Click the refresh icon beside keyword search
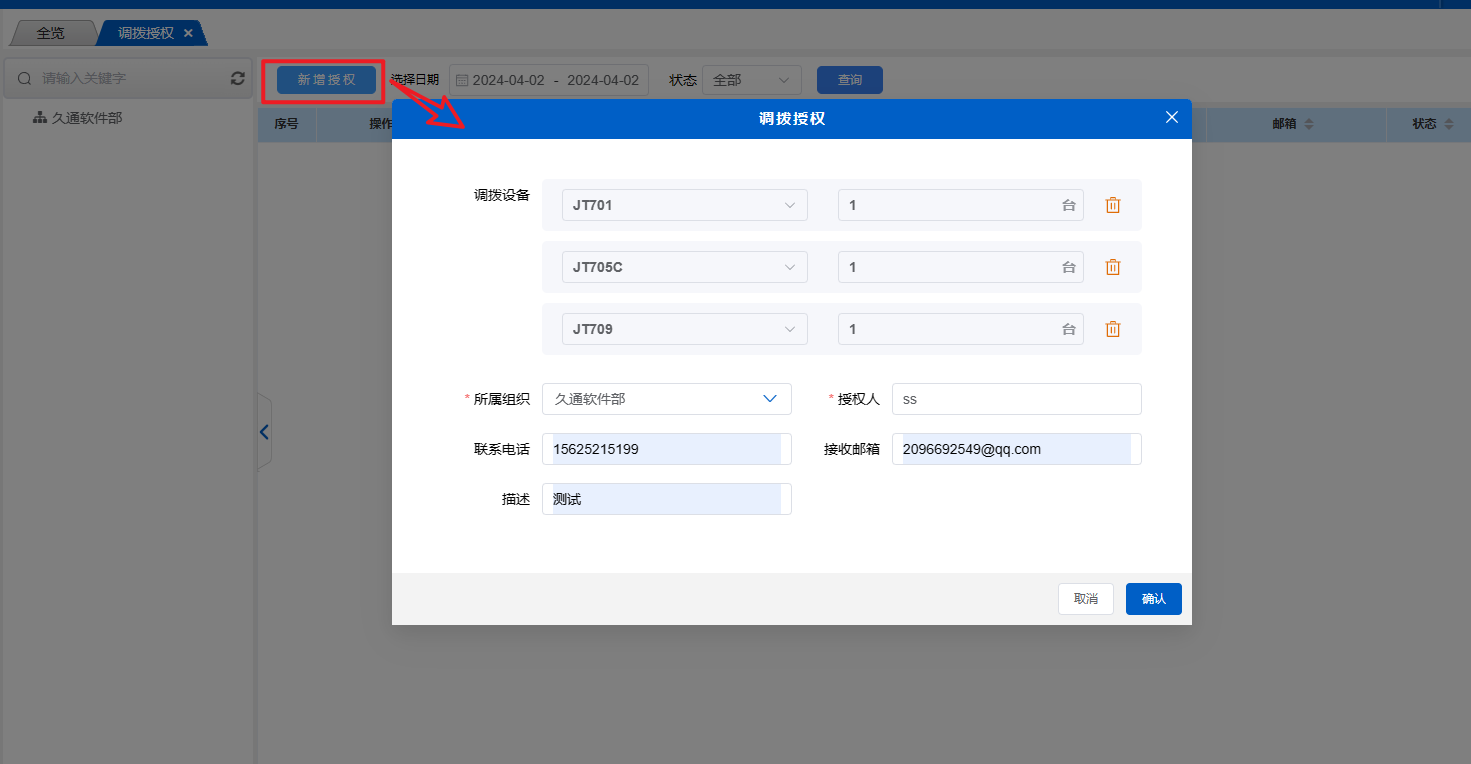Viewport: 1471px width, 764px height. [x=237, y=78]
